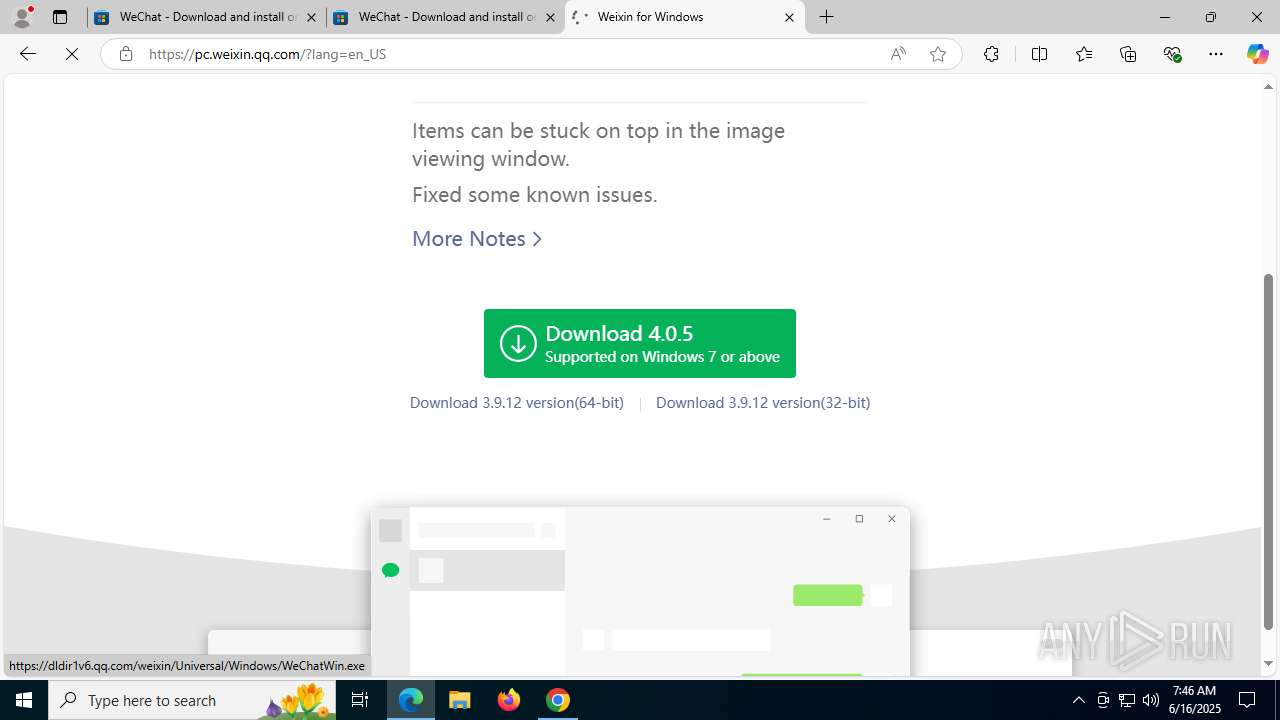Close the second WeChat Download tab
Viewport: 1280px width, 720px height.
click(550, 17)
